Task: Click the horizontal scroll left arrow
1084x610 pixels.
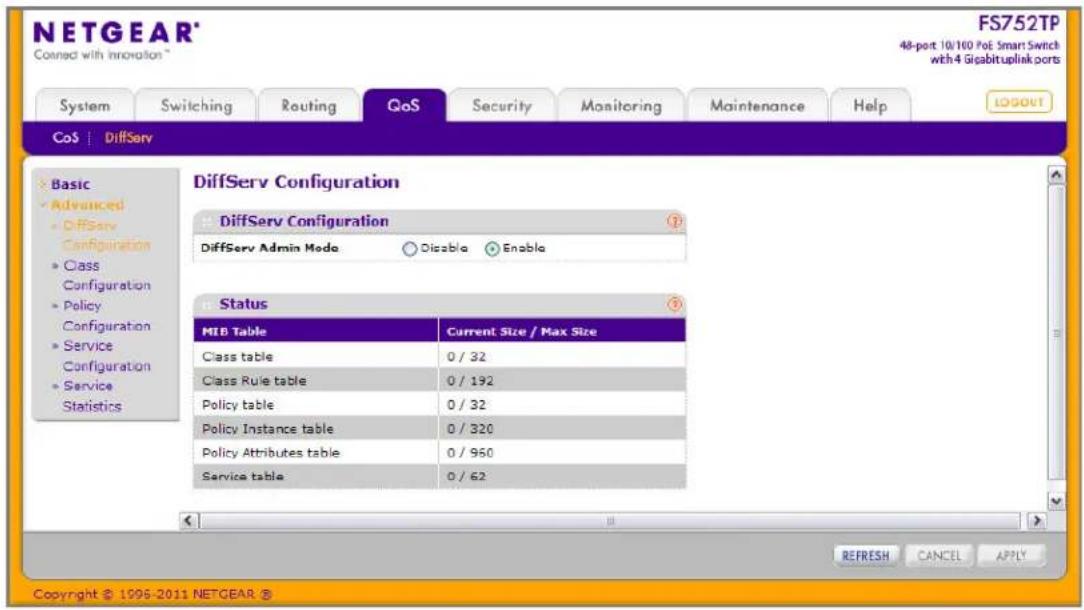Action: [189, 521]
